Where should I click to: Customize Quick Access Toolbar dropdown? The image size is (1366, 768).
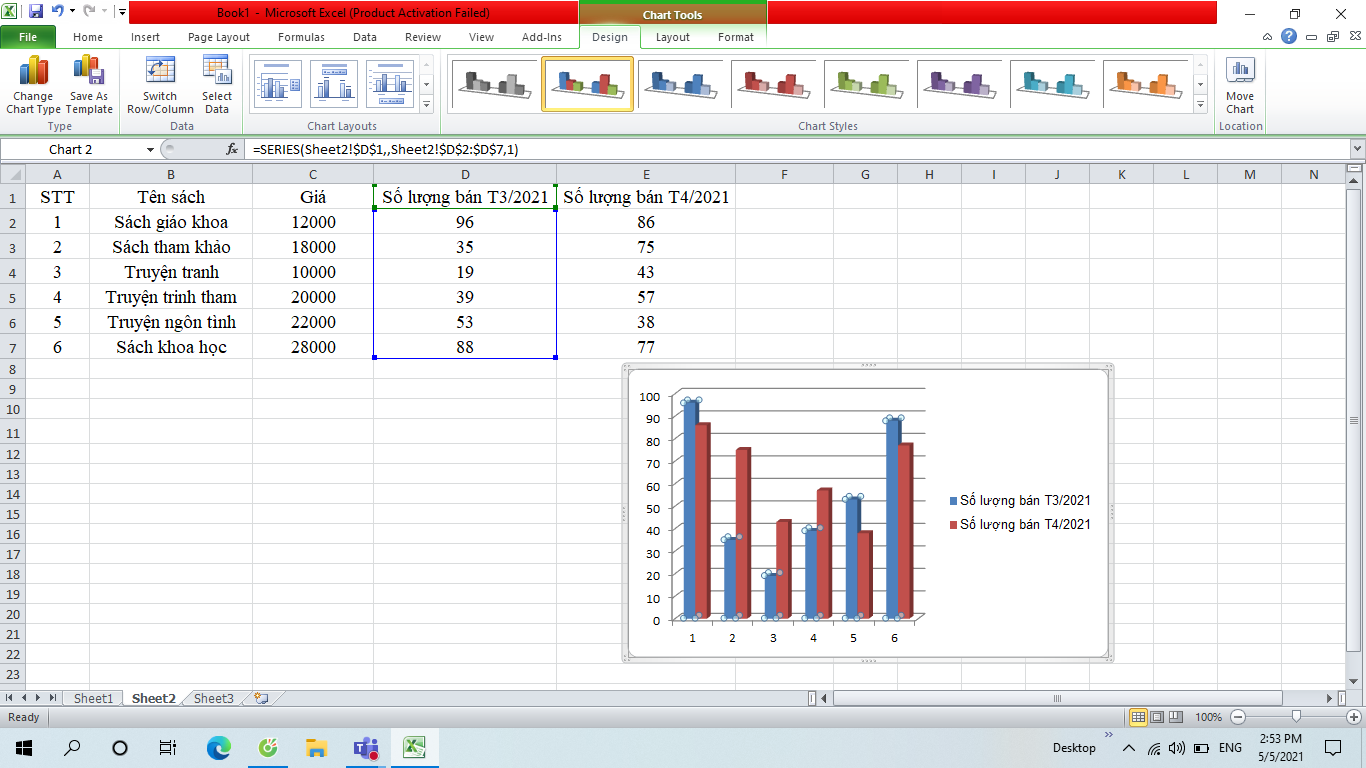[x=121, y=12]
